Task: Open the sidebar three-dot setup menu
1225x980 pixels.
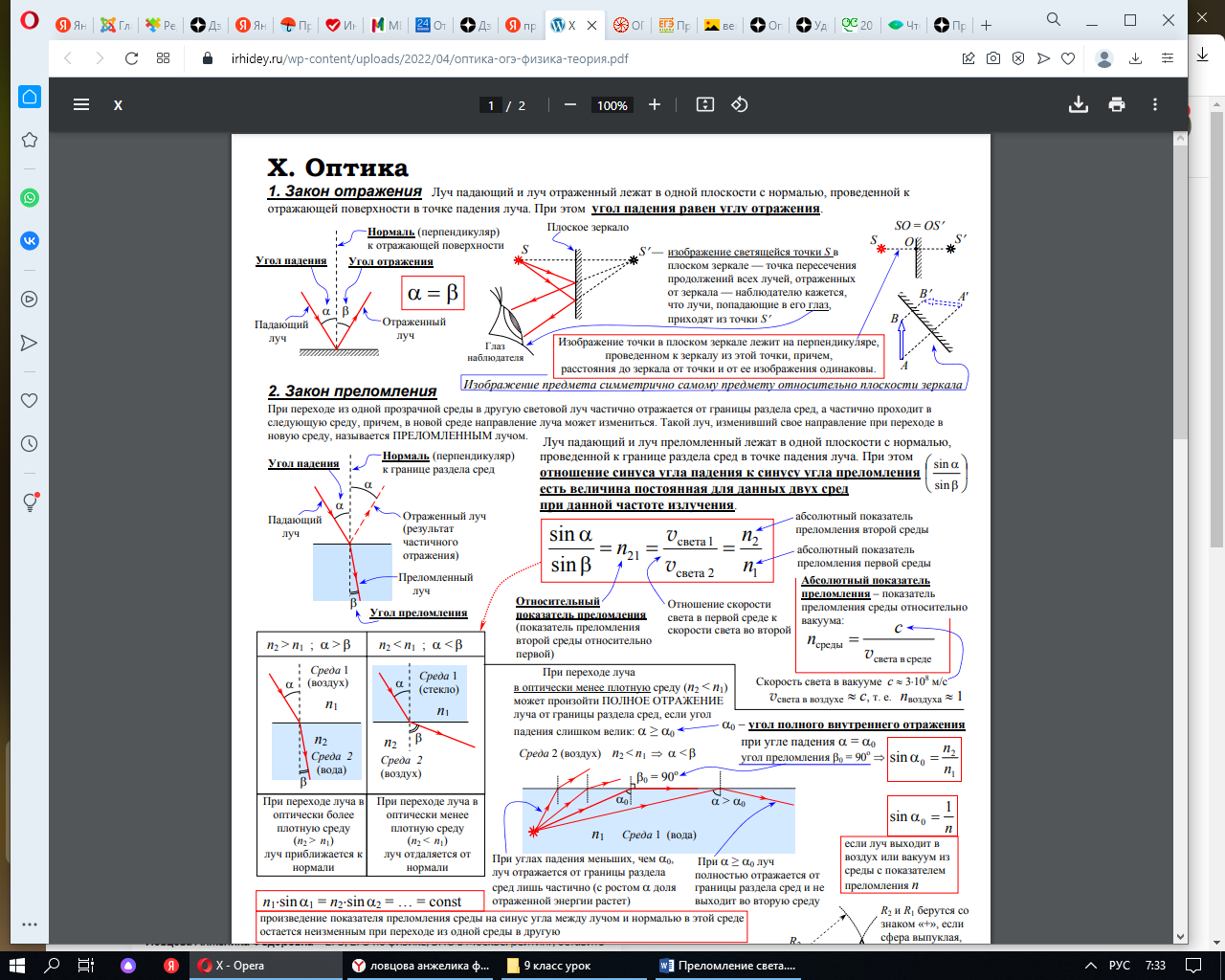Action: coord(30,924)
